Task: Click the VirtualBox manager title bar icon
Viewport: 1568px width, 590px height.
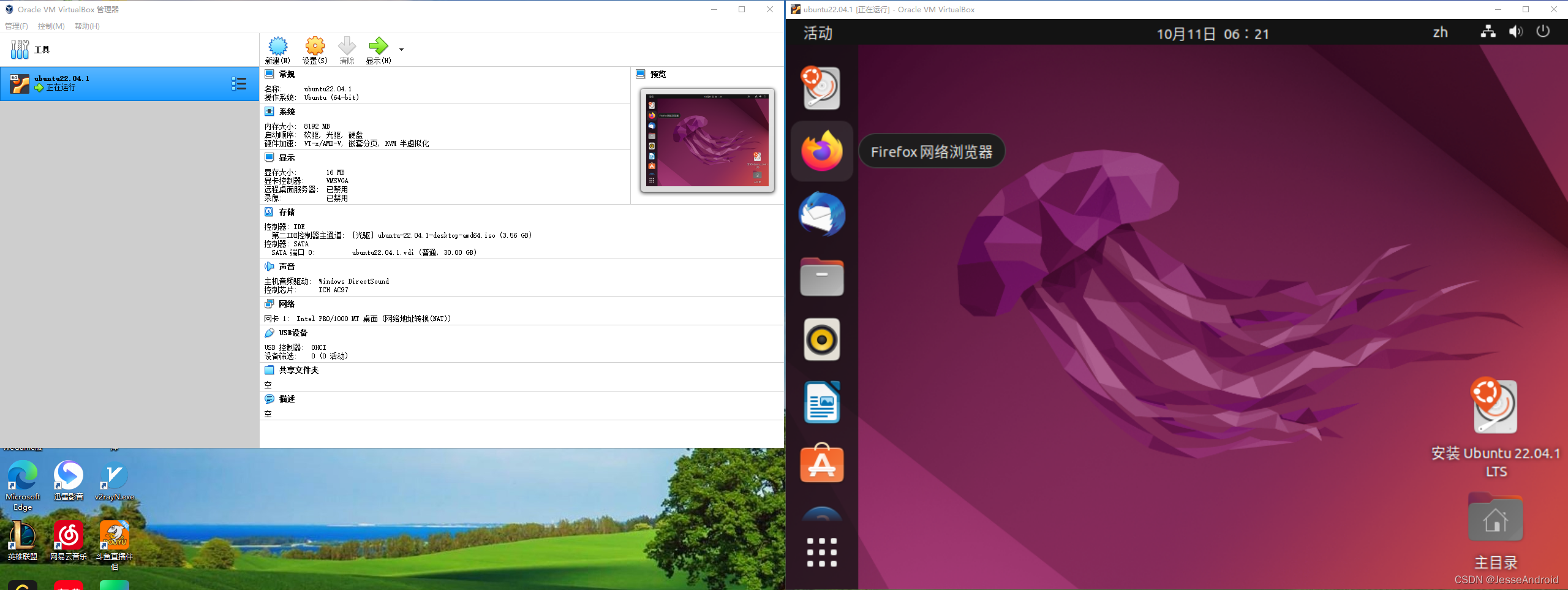Action: point(9,9)
